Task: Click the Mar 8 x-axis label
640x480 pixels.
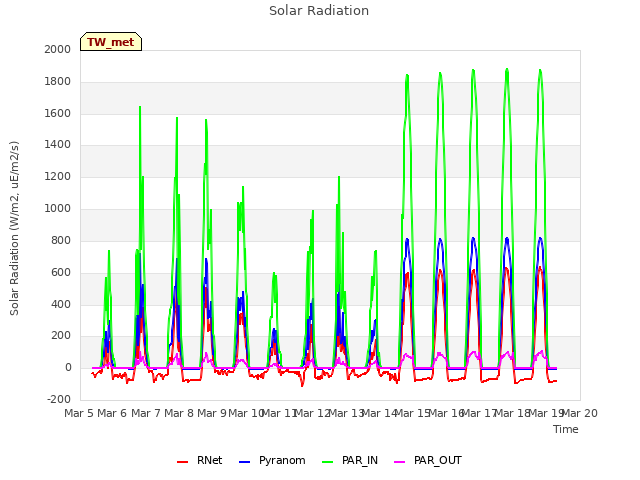Action: coord(179,413)
